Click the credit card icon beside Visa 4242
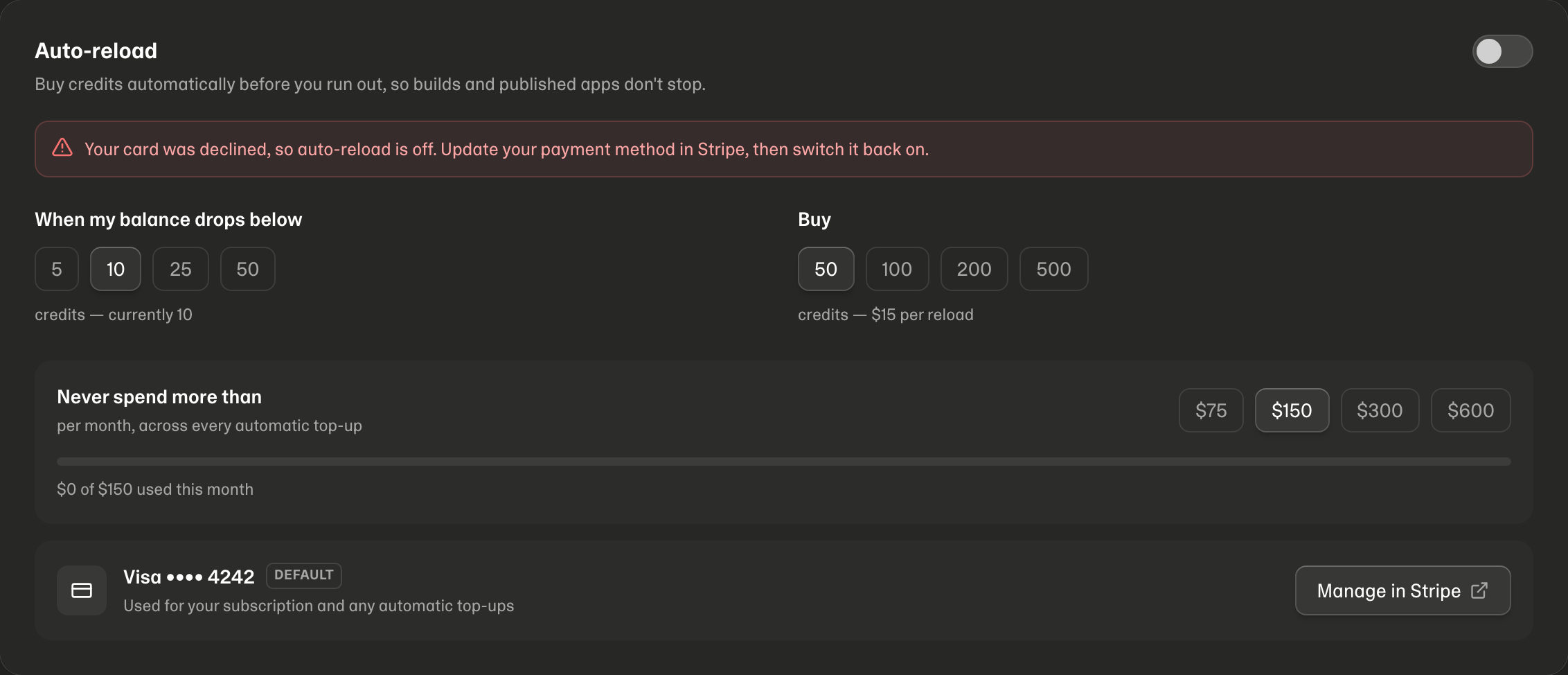The image size is (1568, 675). click(82, 590)
